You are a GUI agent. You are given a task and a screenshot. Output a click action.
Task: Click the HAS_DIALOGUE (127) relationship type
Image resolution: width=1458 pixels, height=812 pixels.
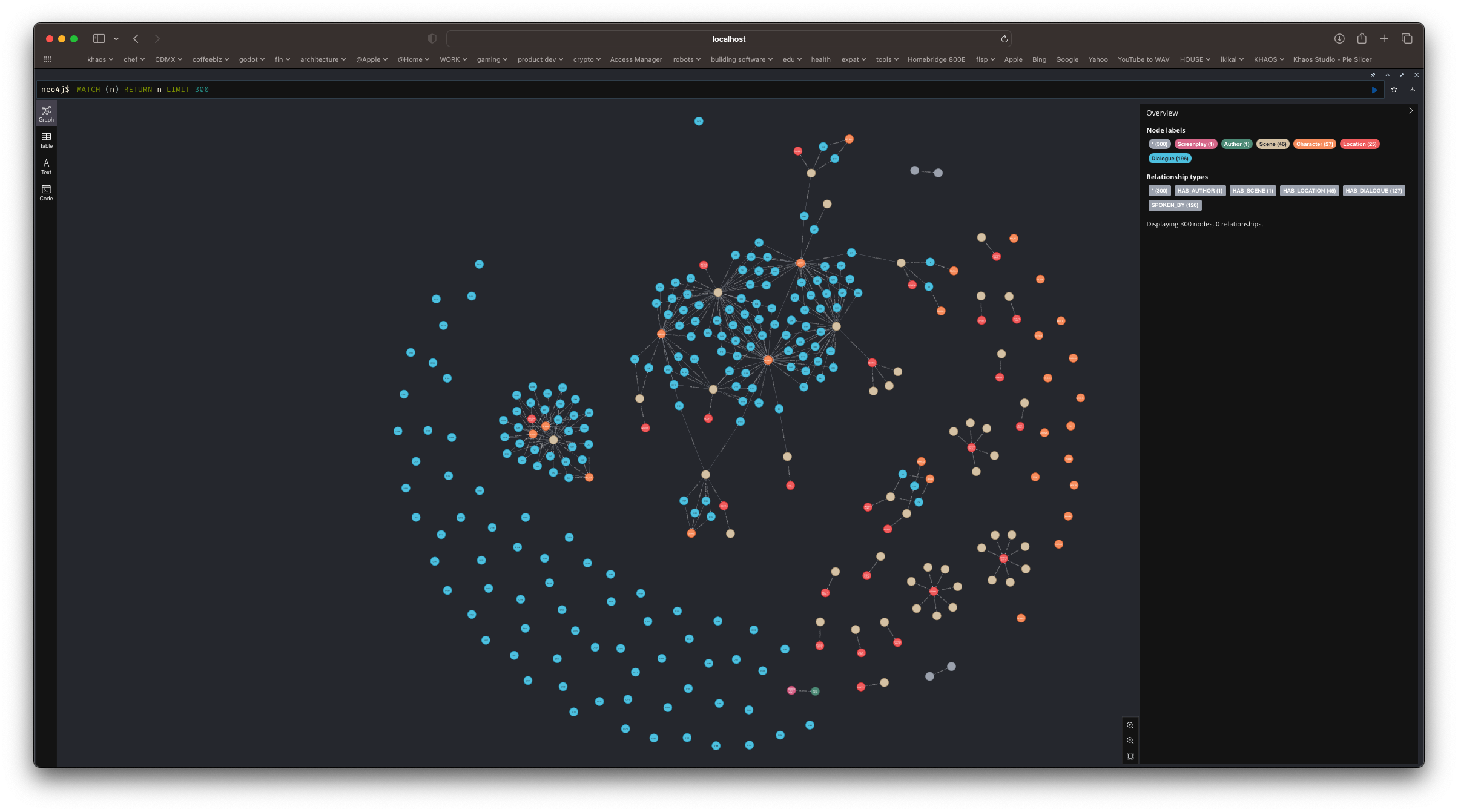coord(1373,191)
